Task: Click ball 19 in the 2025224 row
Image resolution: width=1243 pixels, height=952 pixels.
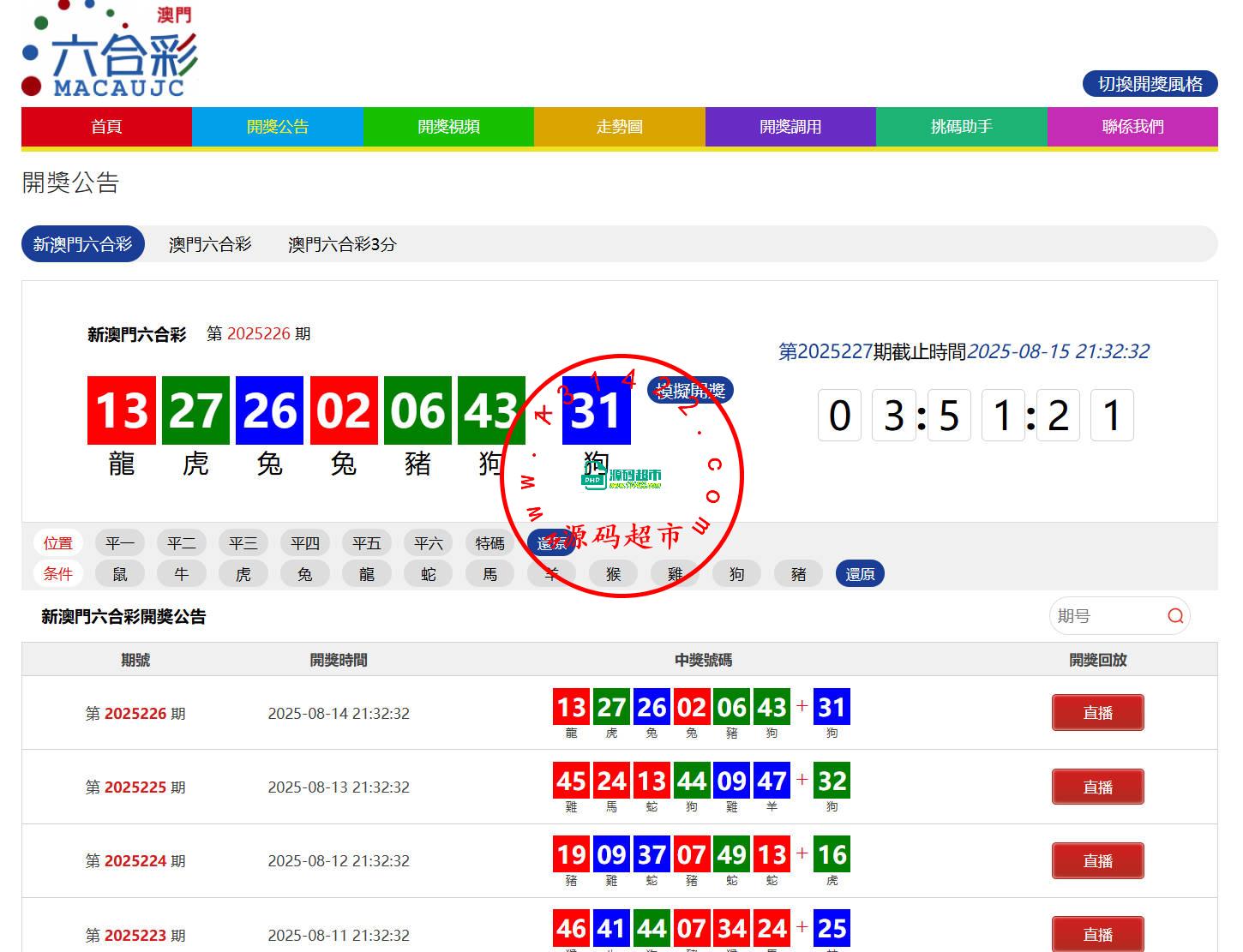Action: 571,854
